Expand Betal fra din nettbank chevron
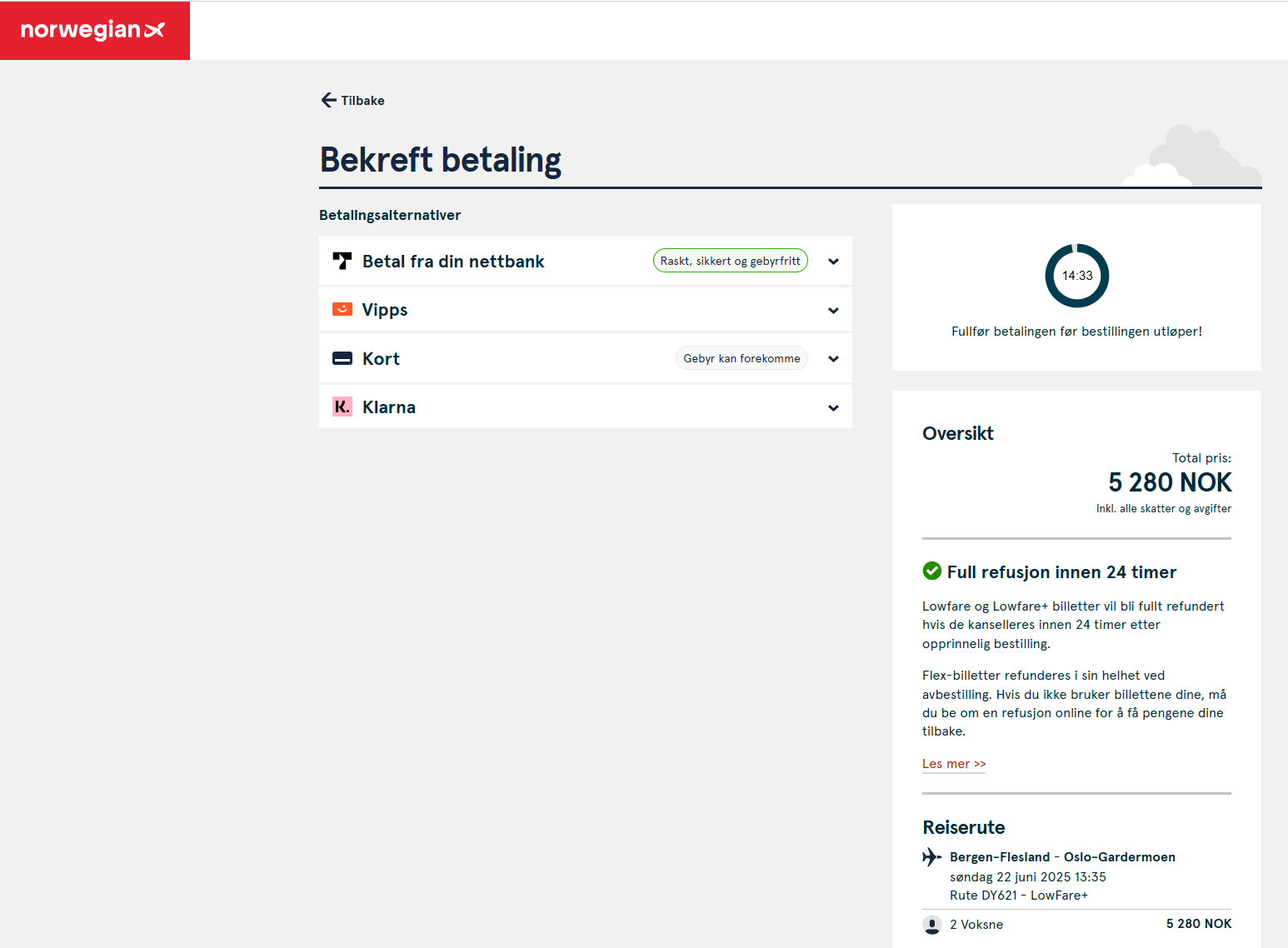1288x948 pixels. click(x=833, y=262)
